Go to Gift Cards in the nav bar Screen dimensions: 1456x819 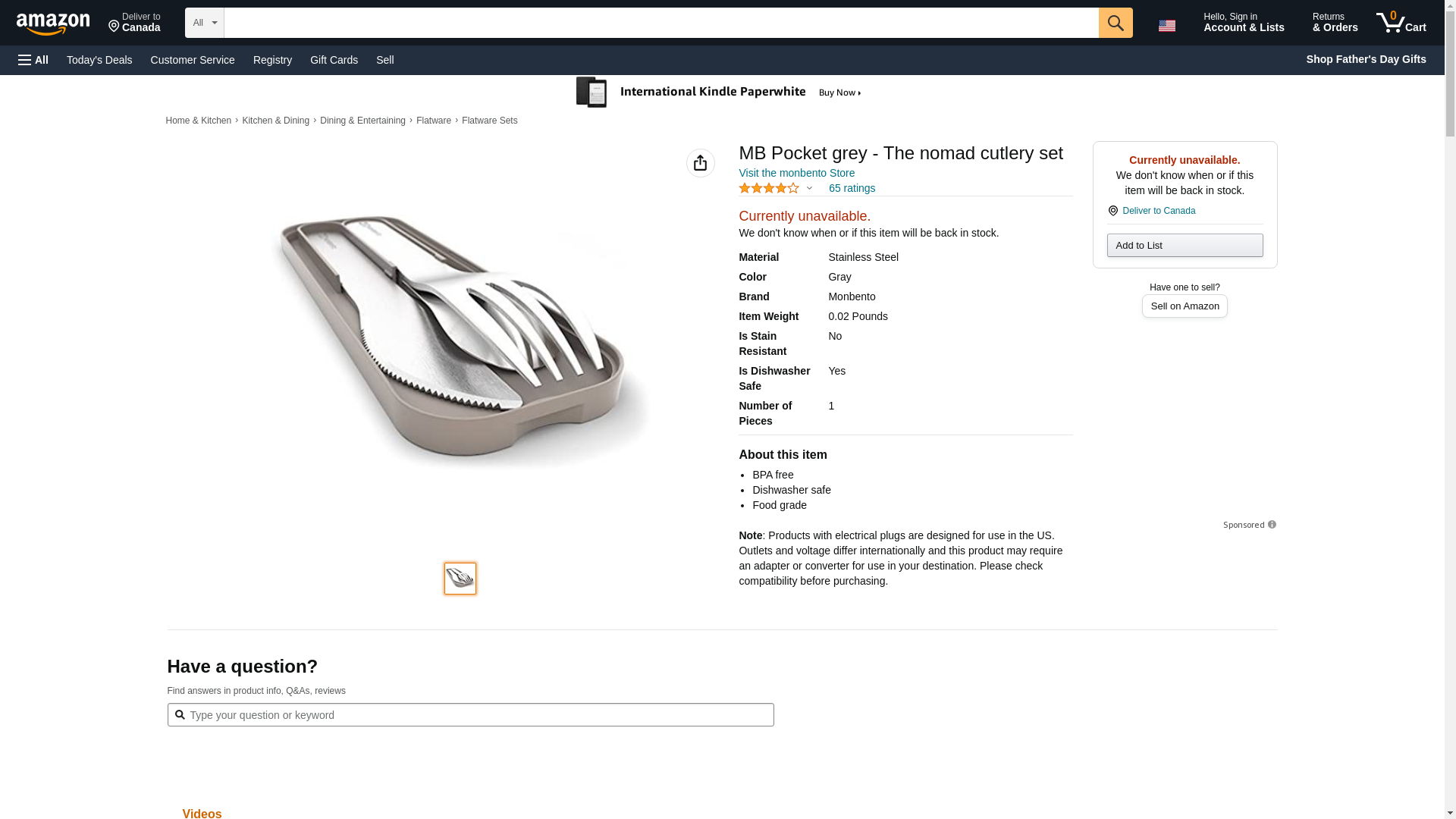[334, 60]
